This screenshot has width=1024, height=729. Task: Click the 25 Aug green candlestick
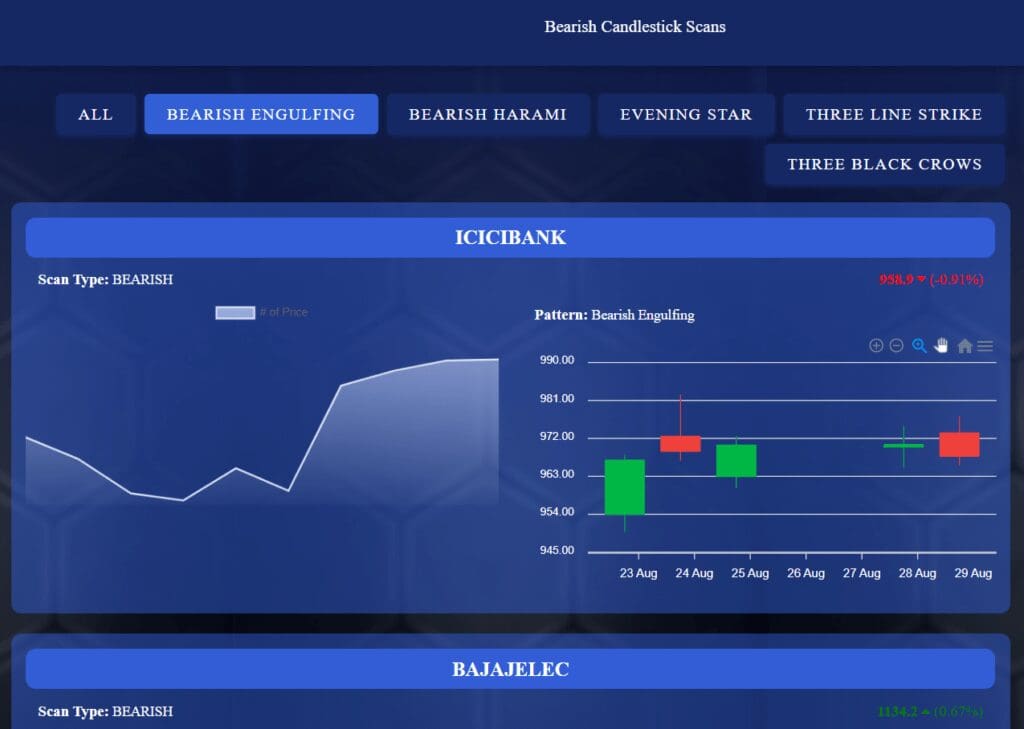736,461
